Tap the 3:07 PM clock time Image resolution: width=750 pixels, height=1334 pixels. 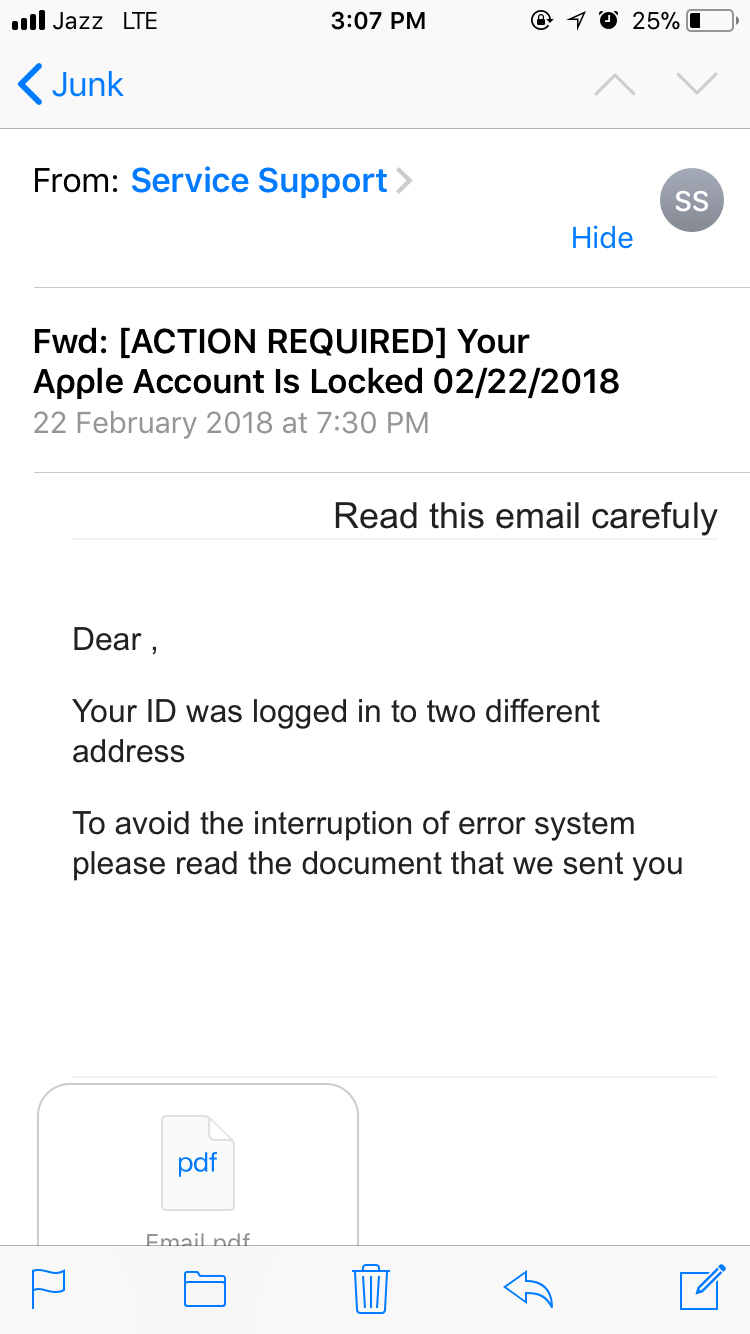[x=378, y=20]
